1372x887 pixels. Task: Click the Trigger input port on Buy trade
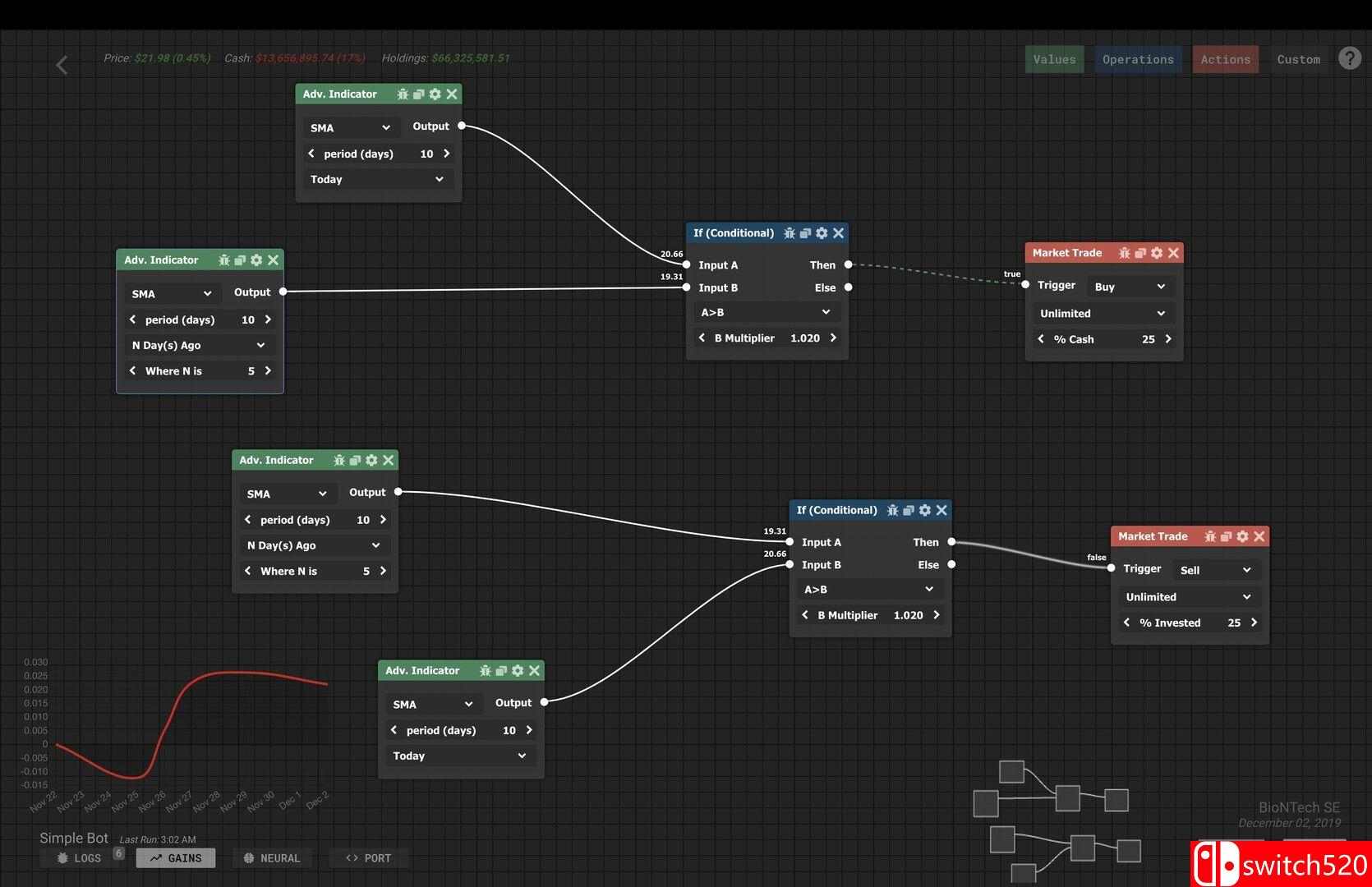1025,284
